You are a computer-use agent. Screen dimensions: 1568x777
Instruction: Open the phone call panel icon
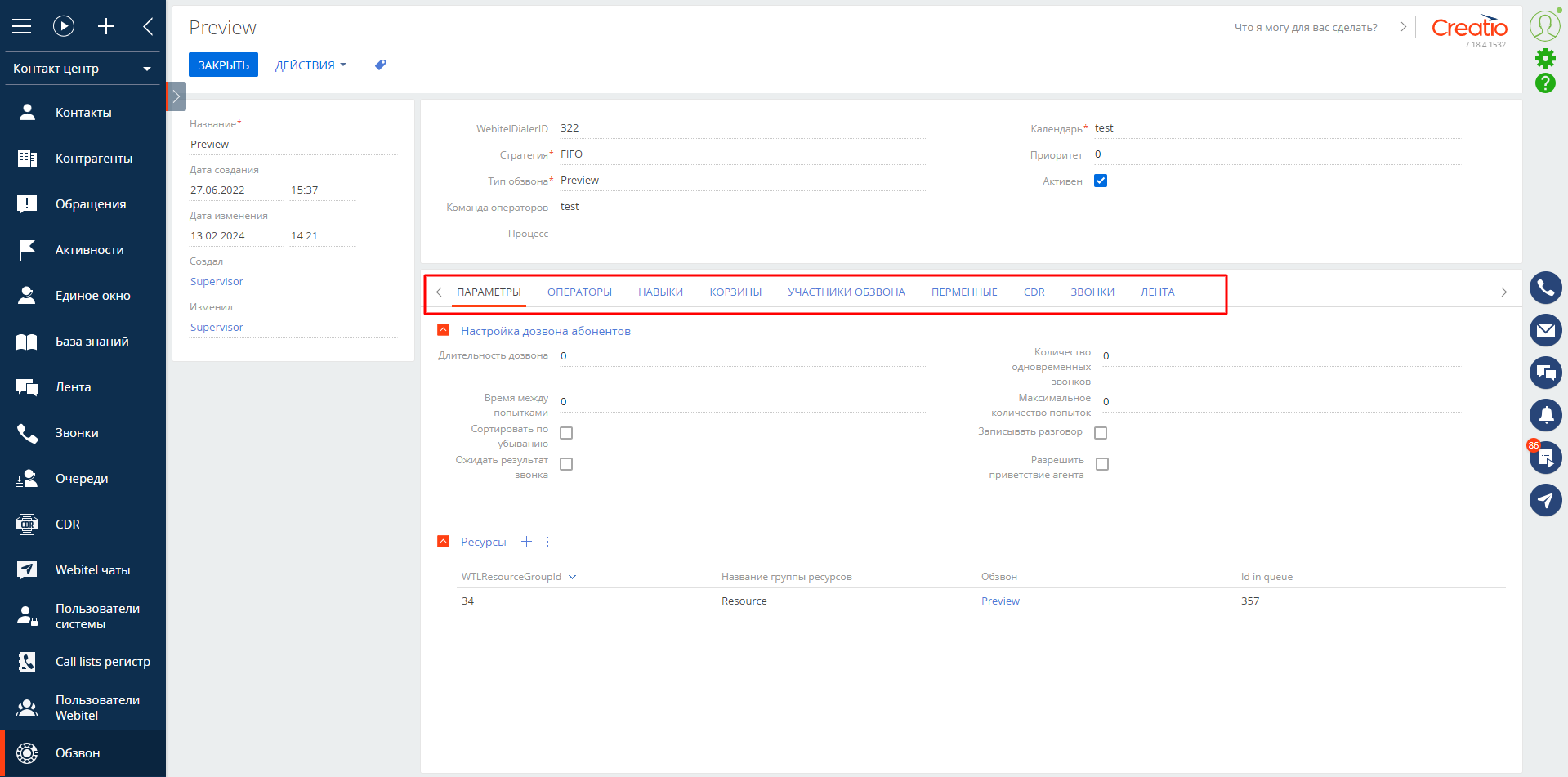coord(1546,288)
